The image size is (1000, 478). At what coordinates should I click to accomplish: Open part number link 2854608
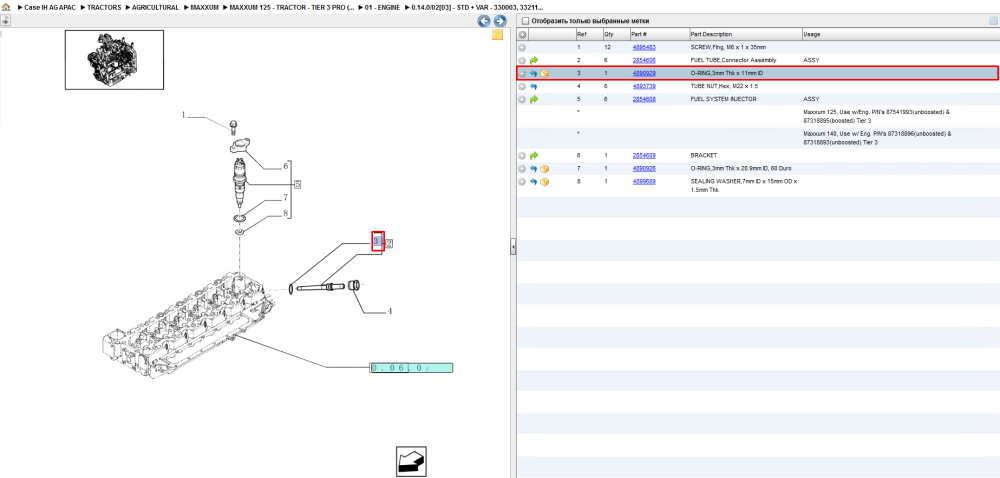pos(643,99)
